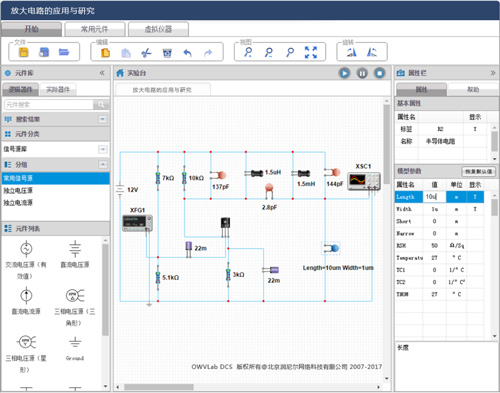Pause the simulation
This screenshot has height=393, width=500.
click(x=362, y=73)
